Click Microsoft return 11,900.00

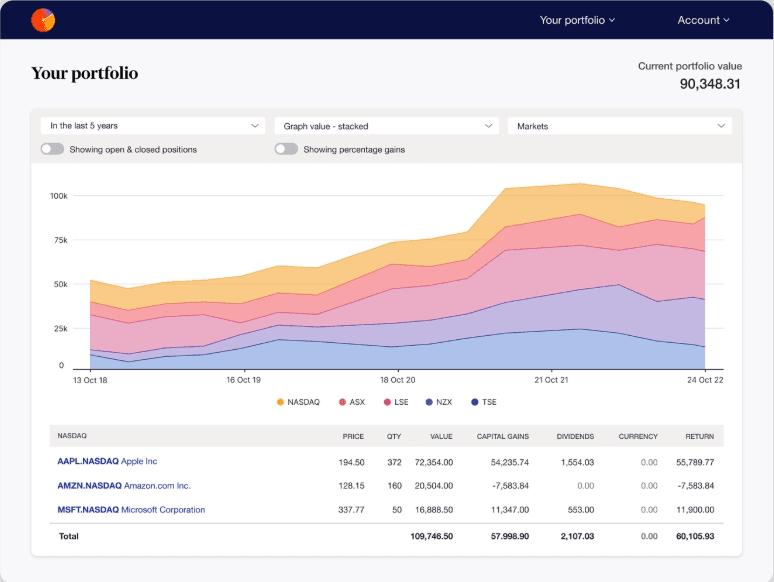695,509
